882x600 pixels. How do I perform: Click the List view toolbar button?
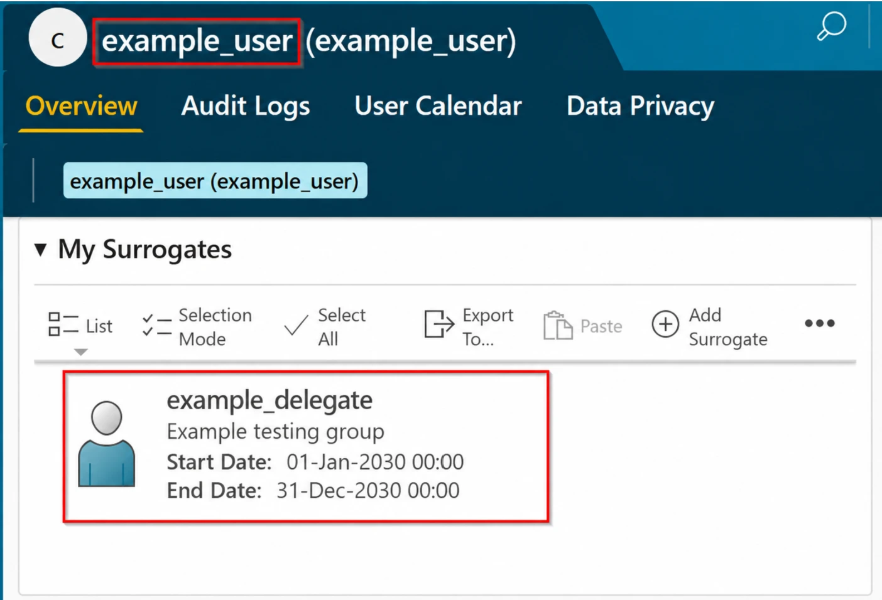click(80, 326)
